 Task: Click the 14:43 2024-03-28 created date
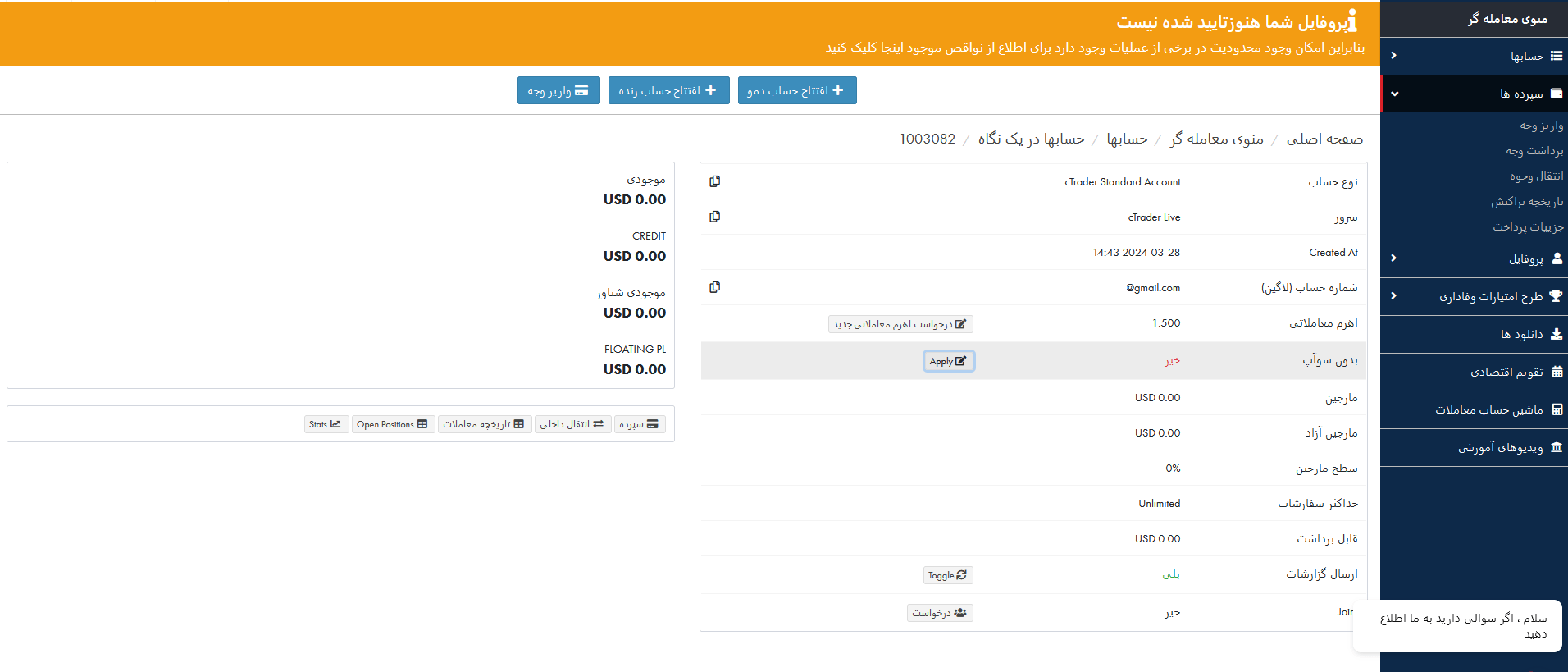(1137, 253)
